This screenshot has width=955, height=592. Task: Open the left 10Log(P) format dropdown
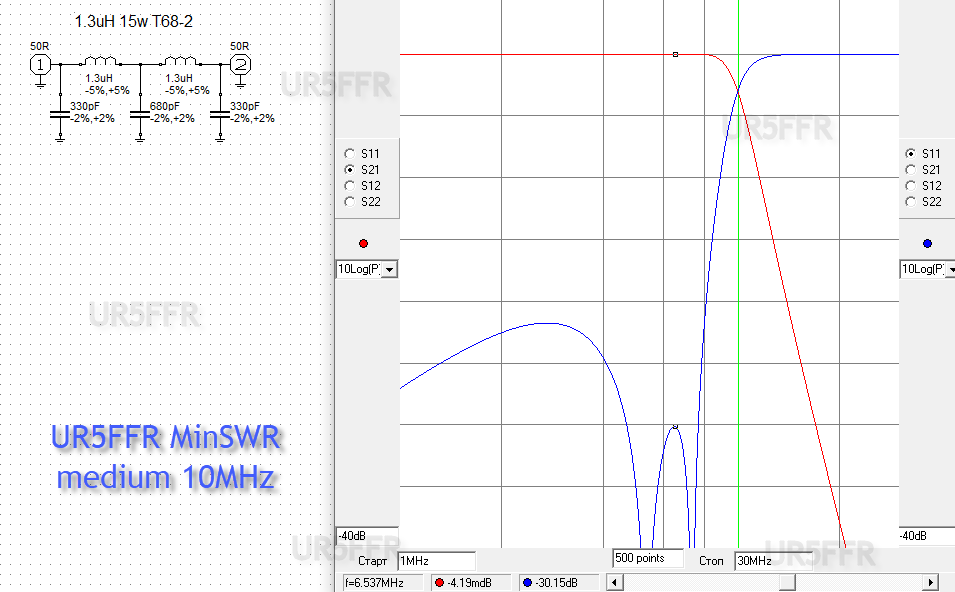(x=389, y=269)
